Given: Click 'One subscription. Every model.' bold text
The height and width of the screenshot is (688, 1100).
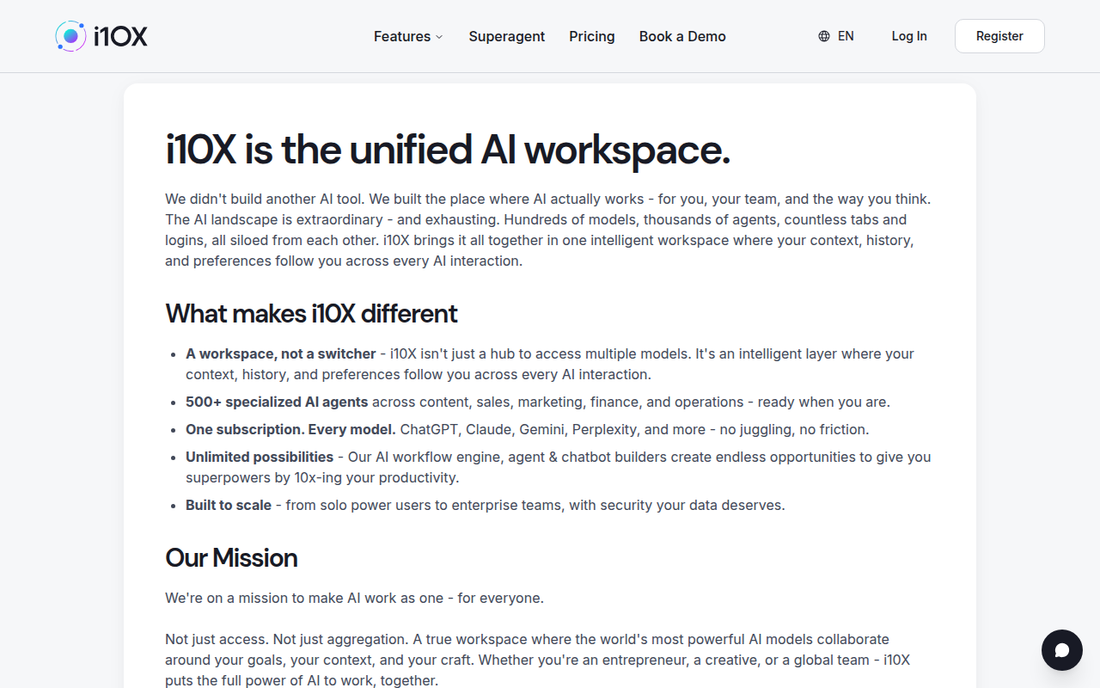Looking at the screenshot, I should 290,430.
